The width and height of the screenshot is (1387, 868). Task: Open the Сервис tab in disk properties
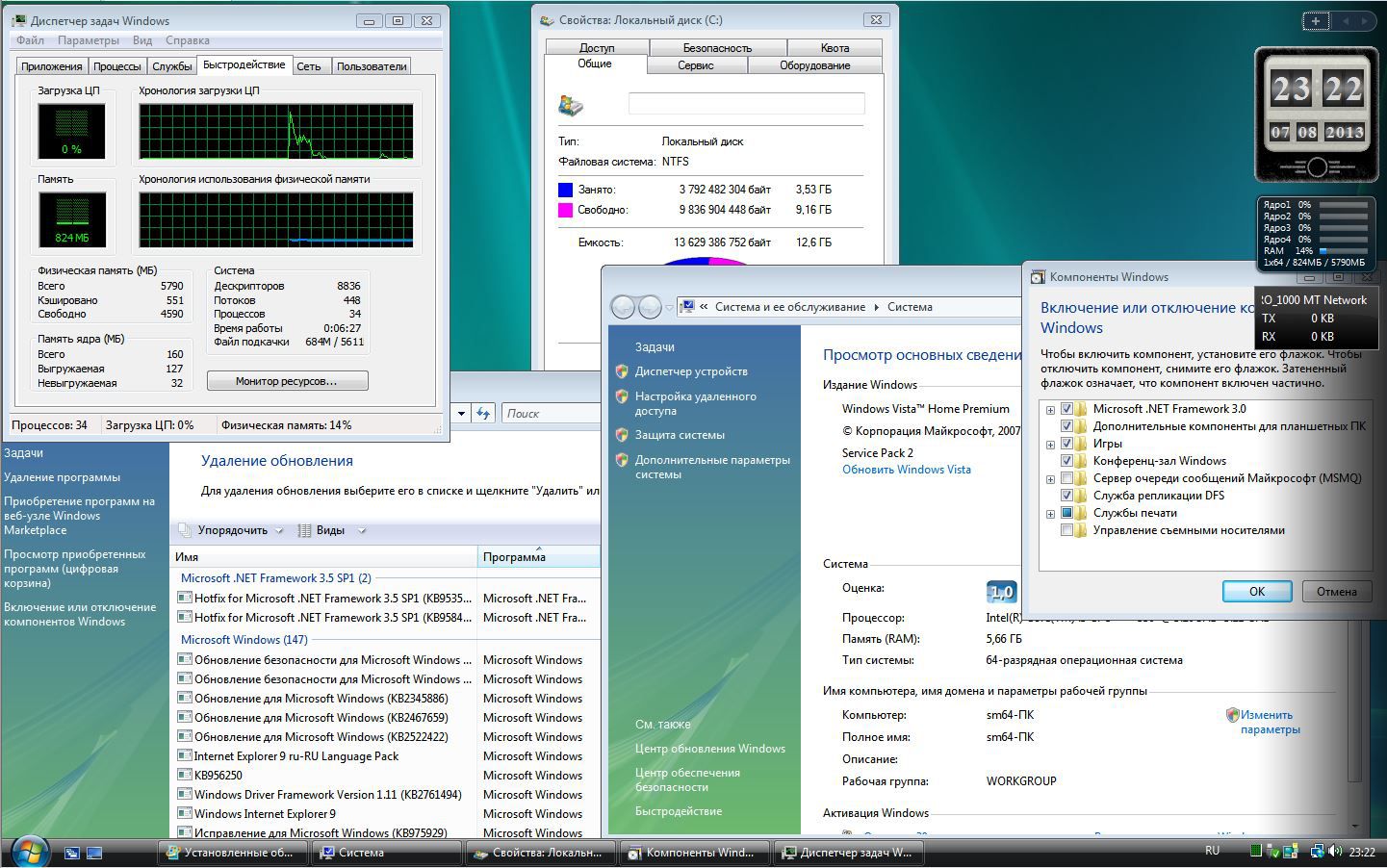pyautogui.click(x=695, y=65)
